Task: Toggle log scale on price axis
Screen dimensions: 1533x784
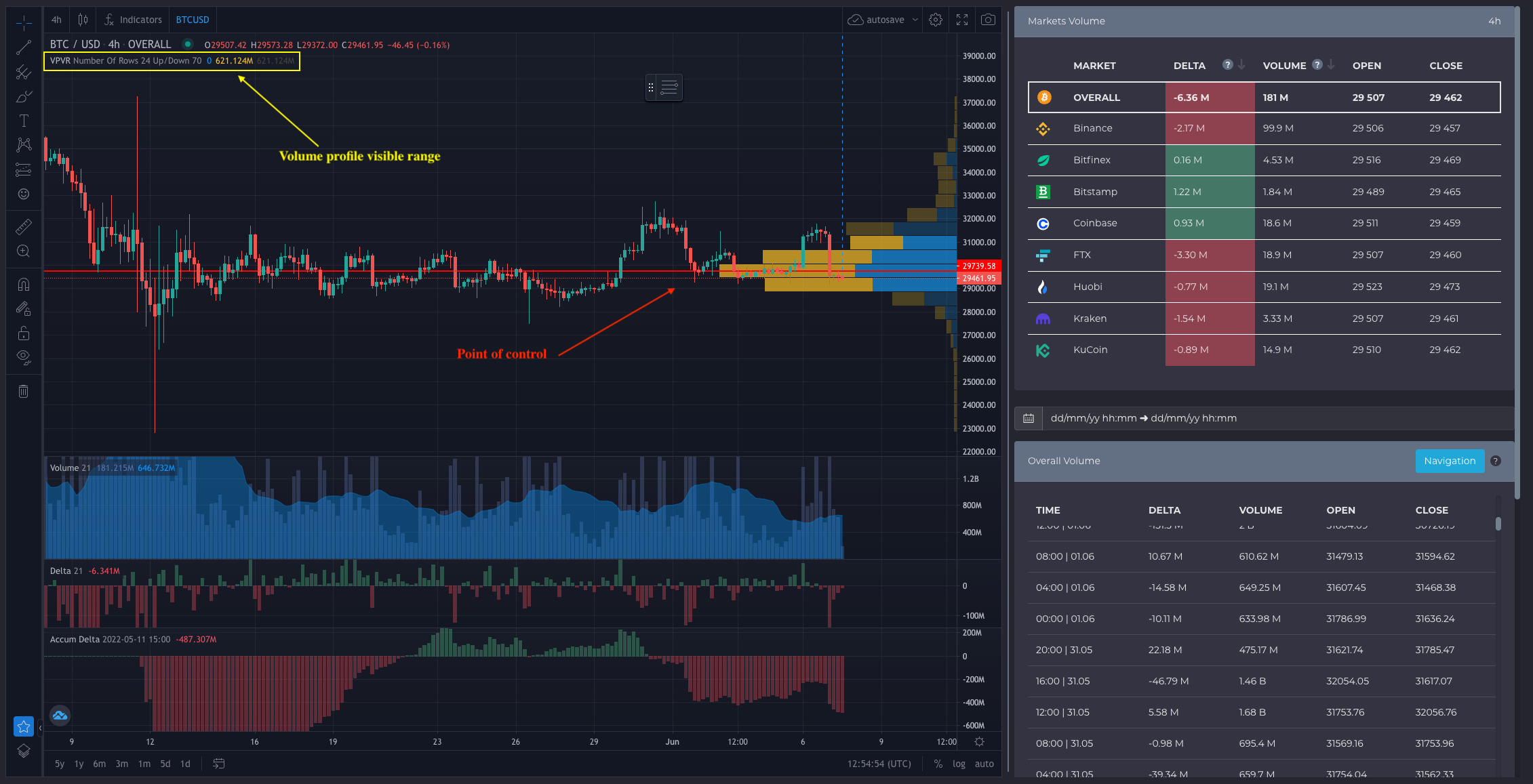Action: [x=959, y=764]
